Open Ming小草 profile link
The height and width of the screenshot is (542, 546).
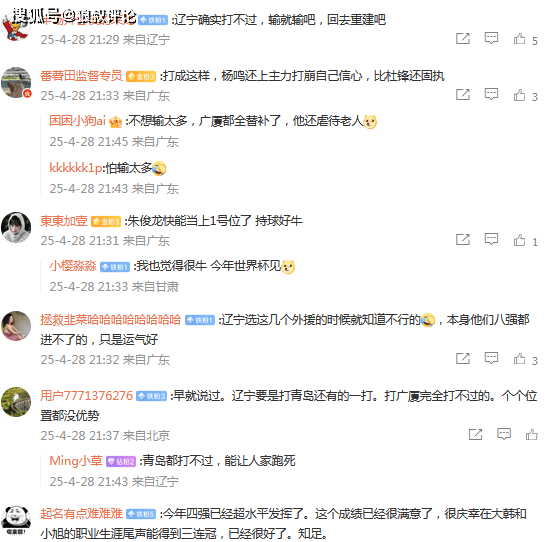point(76,461)
